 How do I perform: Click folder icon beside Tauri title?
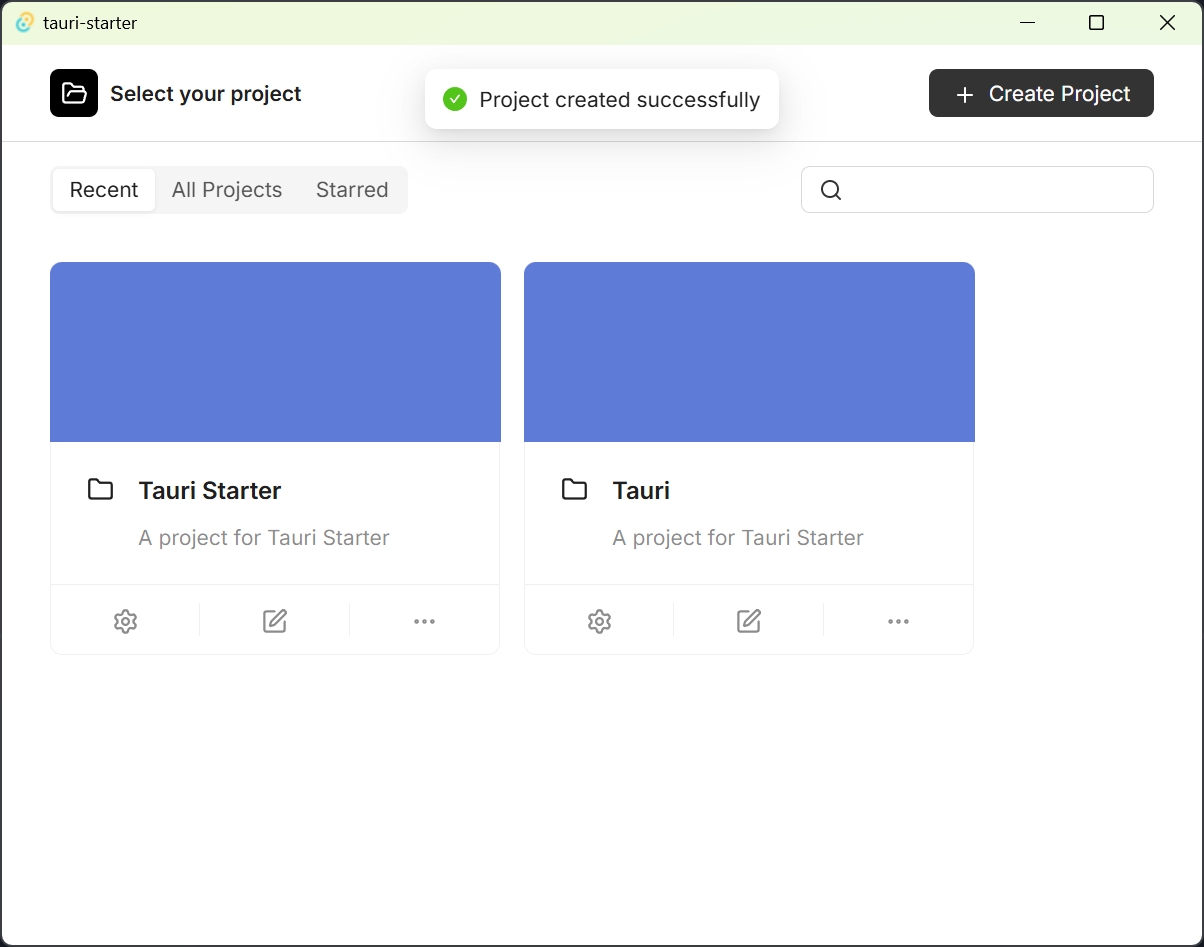coord(574,489)
